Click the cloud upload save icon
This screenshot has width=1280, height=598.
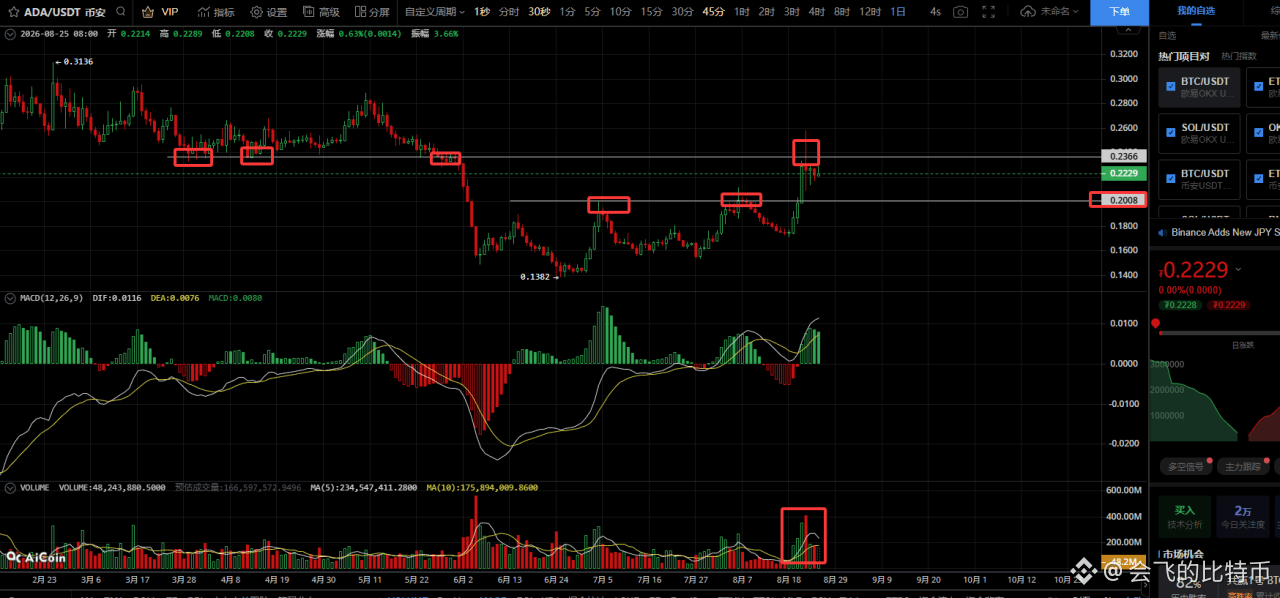tap(1028, 12)
